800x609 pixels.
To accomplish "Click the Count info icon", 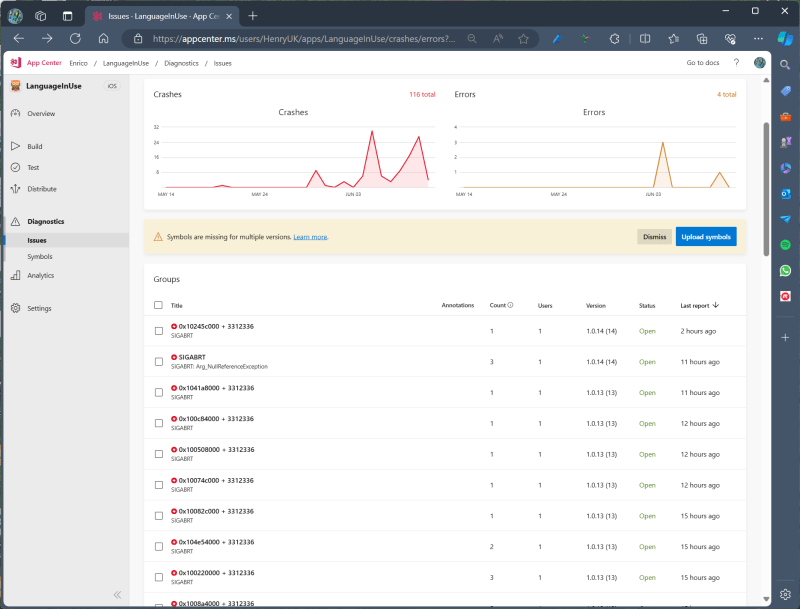I will pos(510,305).
